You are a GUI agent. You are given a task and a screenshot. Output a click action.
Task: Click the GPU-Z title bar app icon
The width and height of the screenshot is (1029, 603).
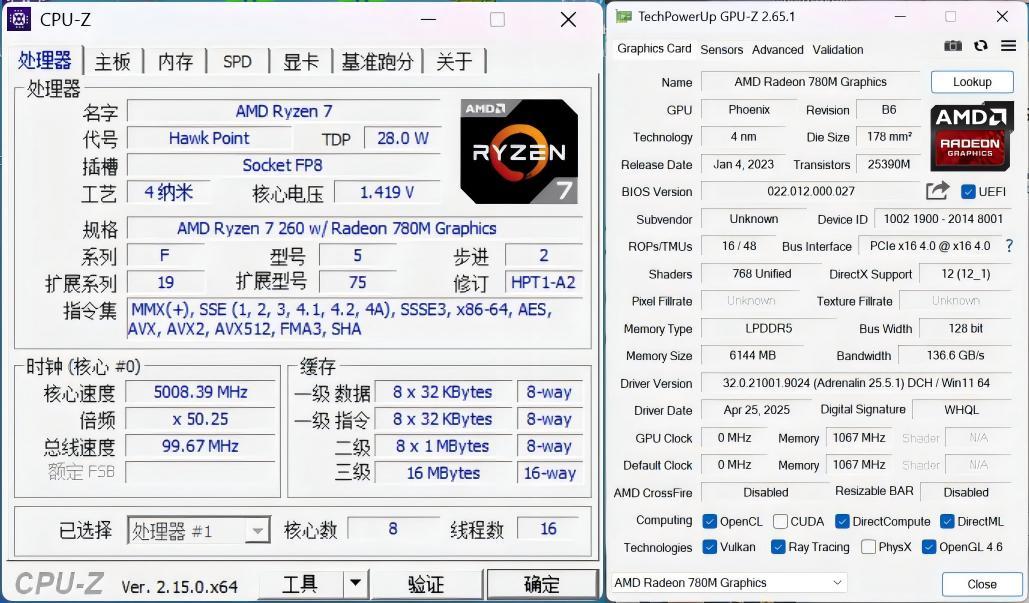tap(623, 16)
